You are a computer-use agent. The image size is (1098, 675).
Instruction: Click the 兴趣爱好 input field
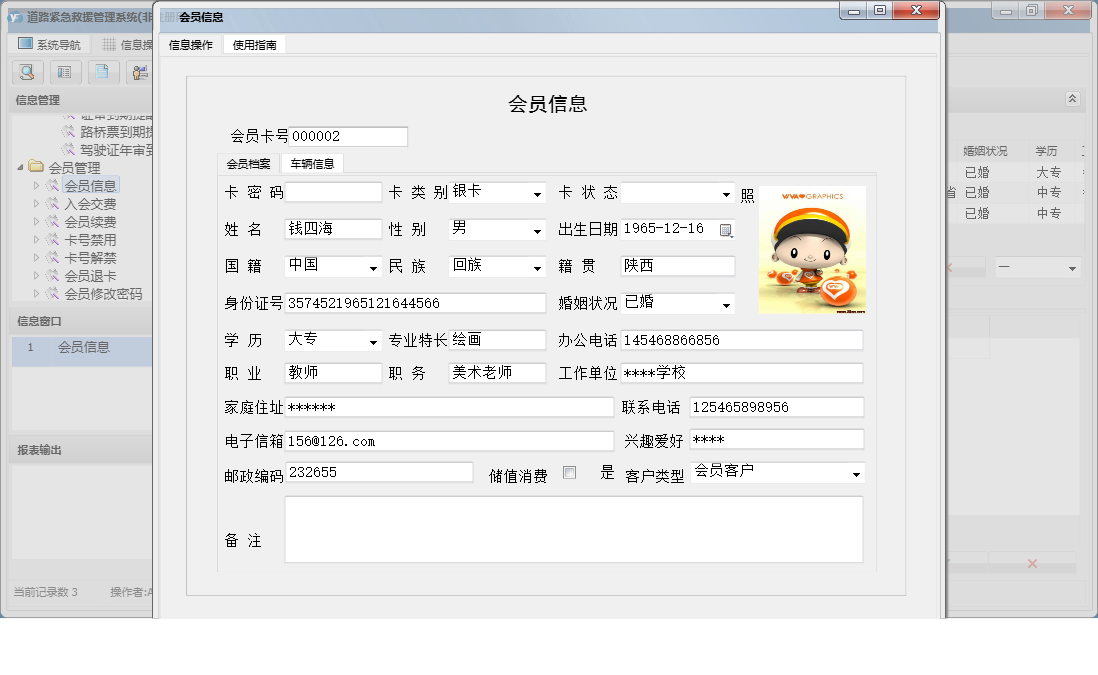[777, 440]
